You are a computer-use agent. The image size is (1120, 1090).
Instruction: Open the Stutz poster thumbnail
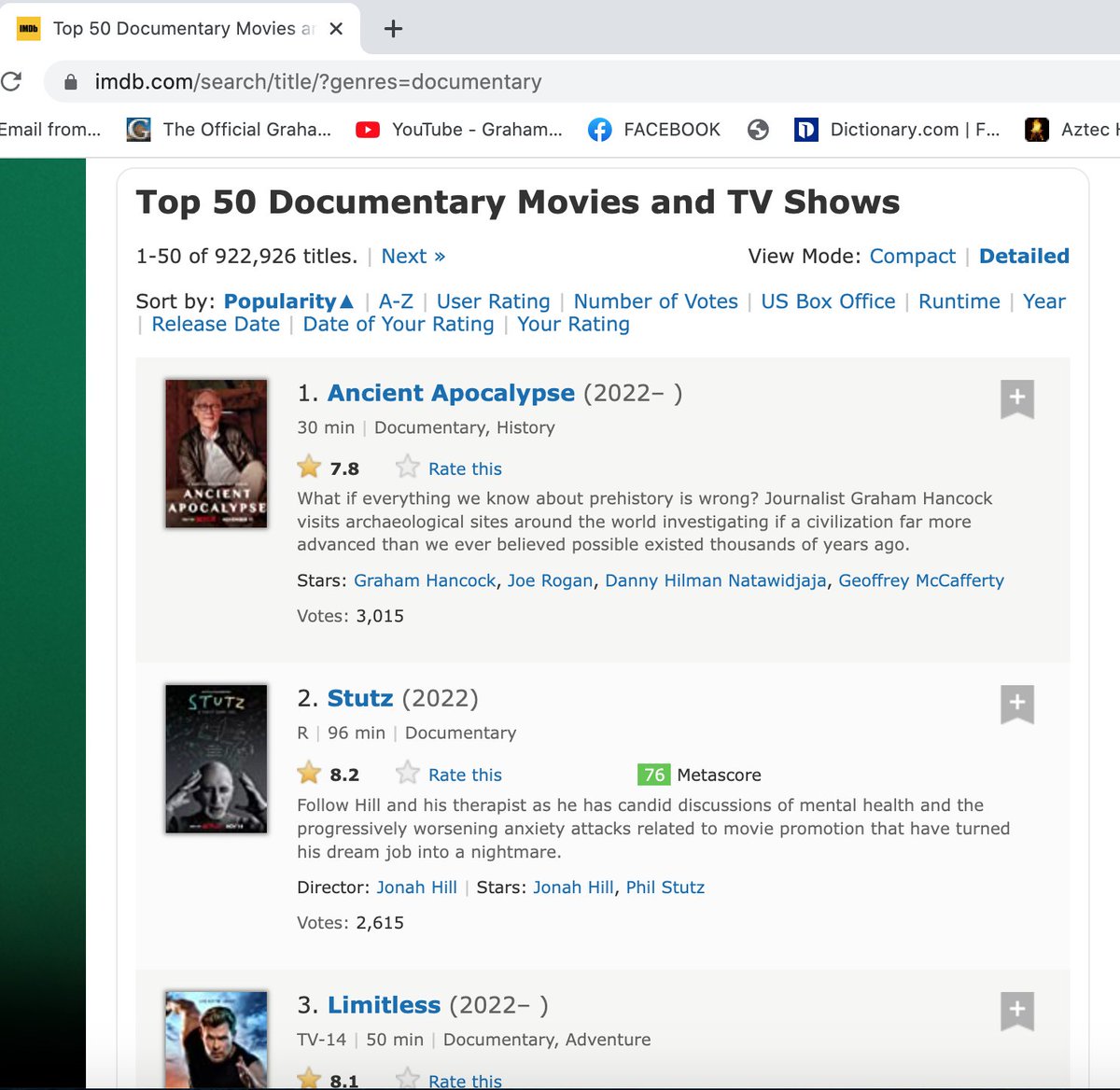217,759
